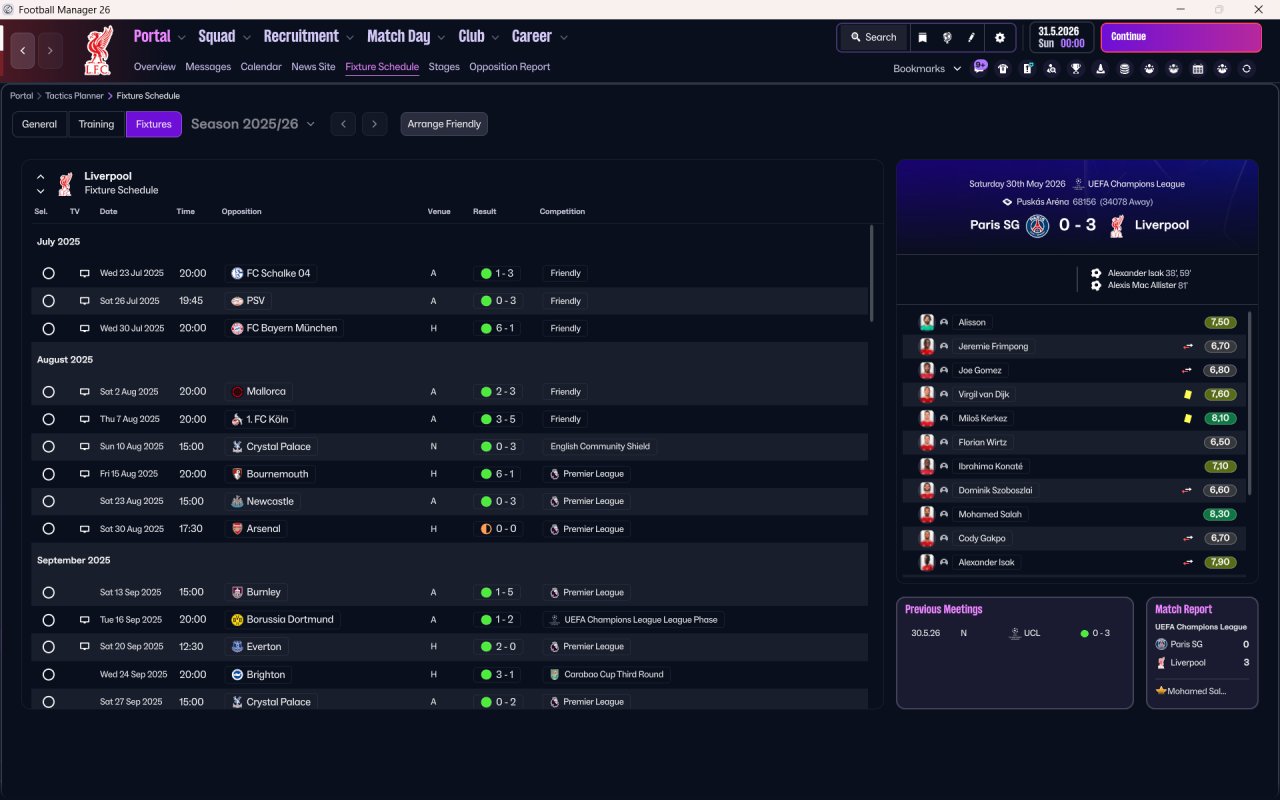This screenshot has width=1280, height=800.
Task: Click the Arrange Friendly button
Action: coord(444,124)
